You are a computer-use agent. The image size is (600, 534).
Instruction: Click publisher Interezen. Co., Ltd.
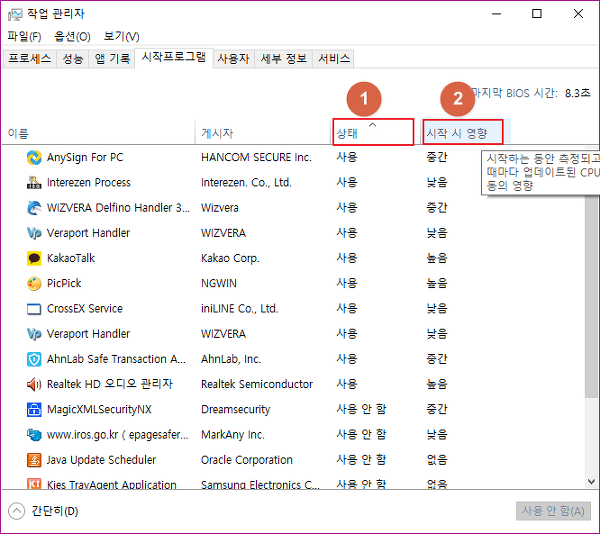pyautogui.click(x=246, y=183)
